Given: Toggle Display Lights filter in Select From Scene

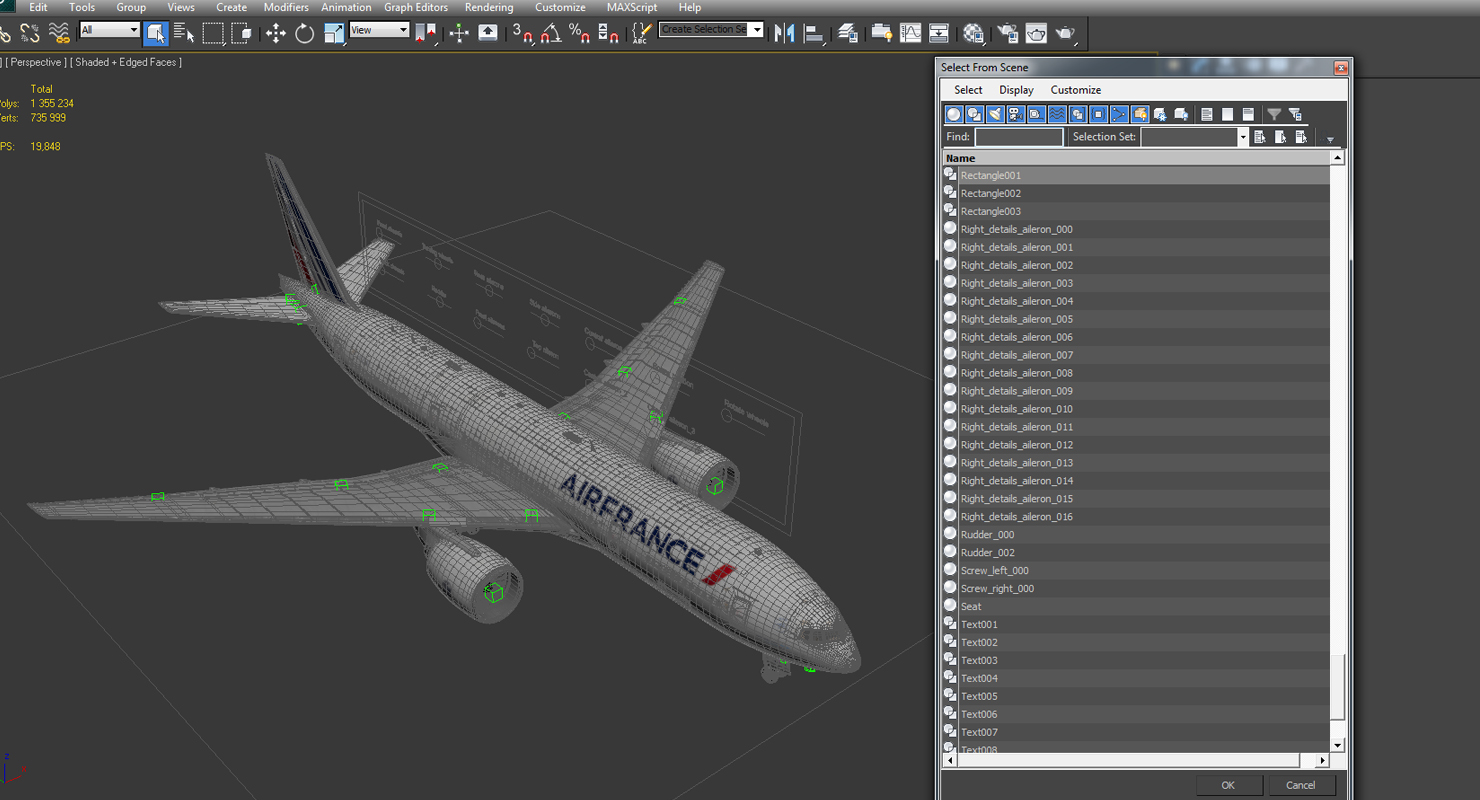Looking at the screenshot, I should (x=995, y=114).
